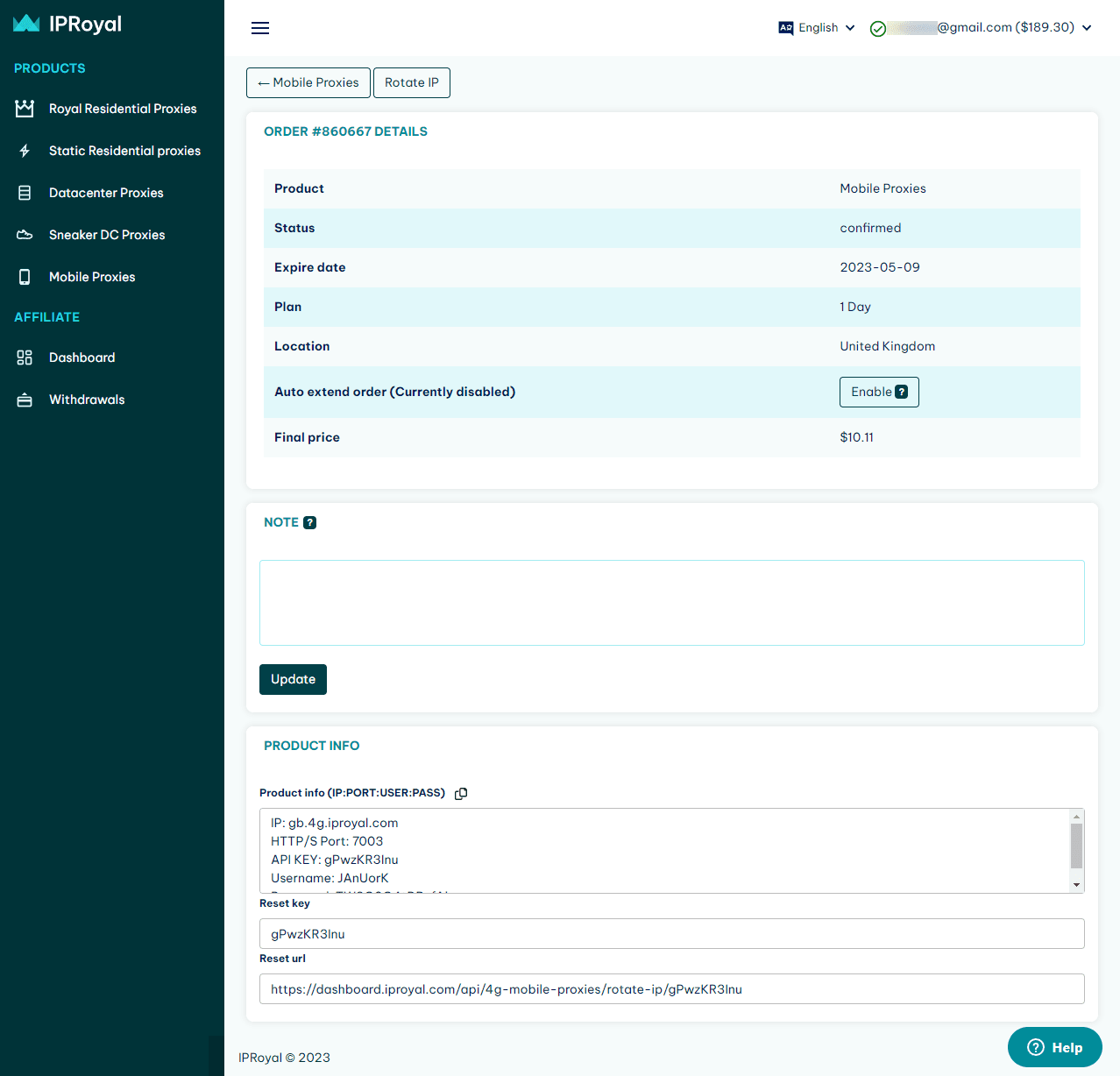Click the IPRoyal brand name text

(x=85, y=24)
